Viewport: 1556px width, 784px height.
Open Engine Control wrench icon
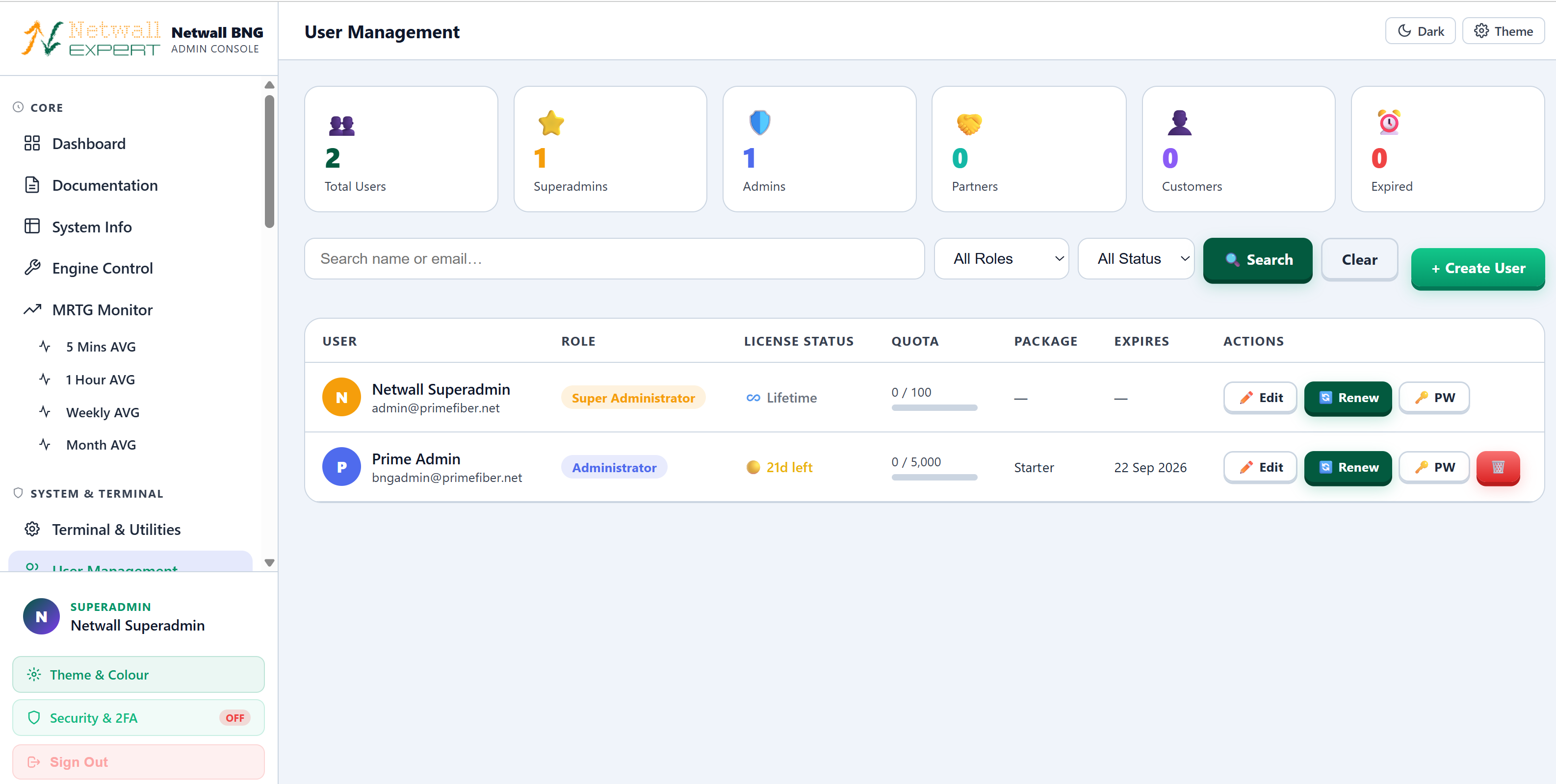[x=32, y=267]
